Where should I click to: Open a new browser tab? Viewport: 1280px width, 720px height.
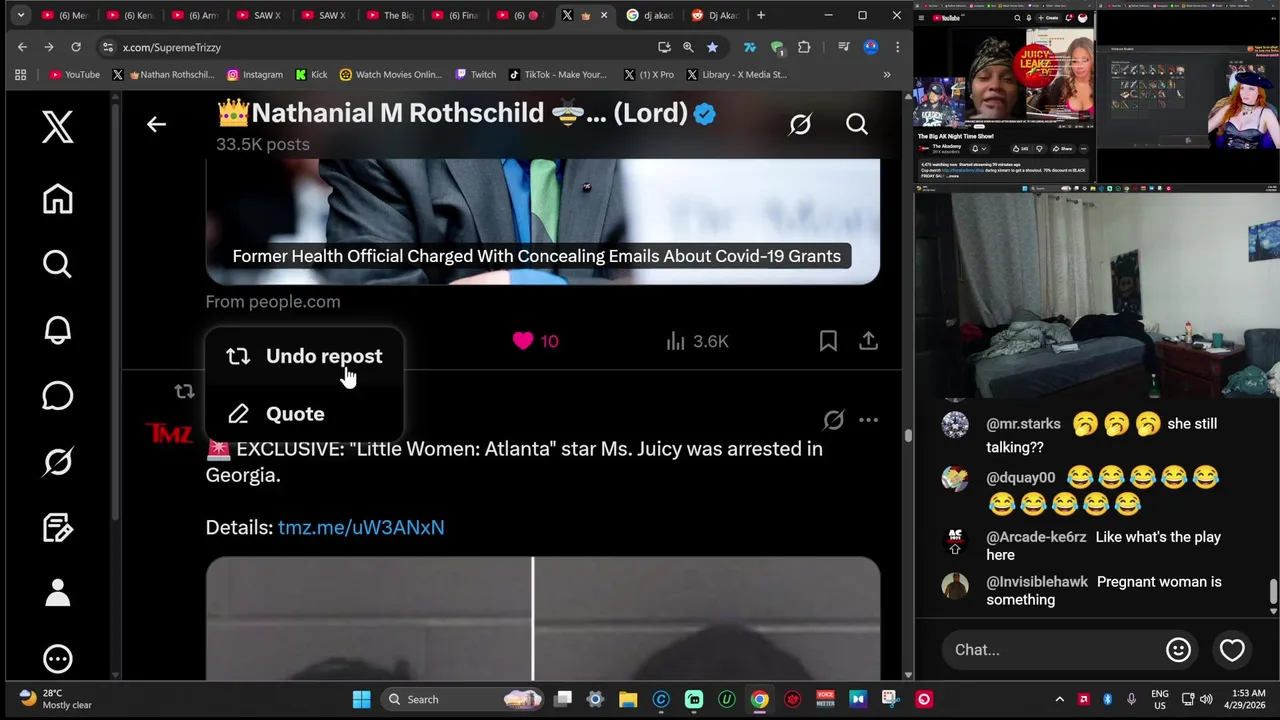point(761,15)
